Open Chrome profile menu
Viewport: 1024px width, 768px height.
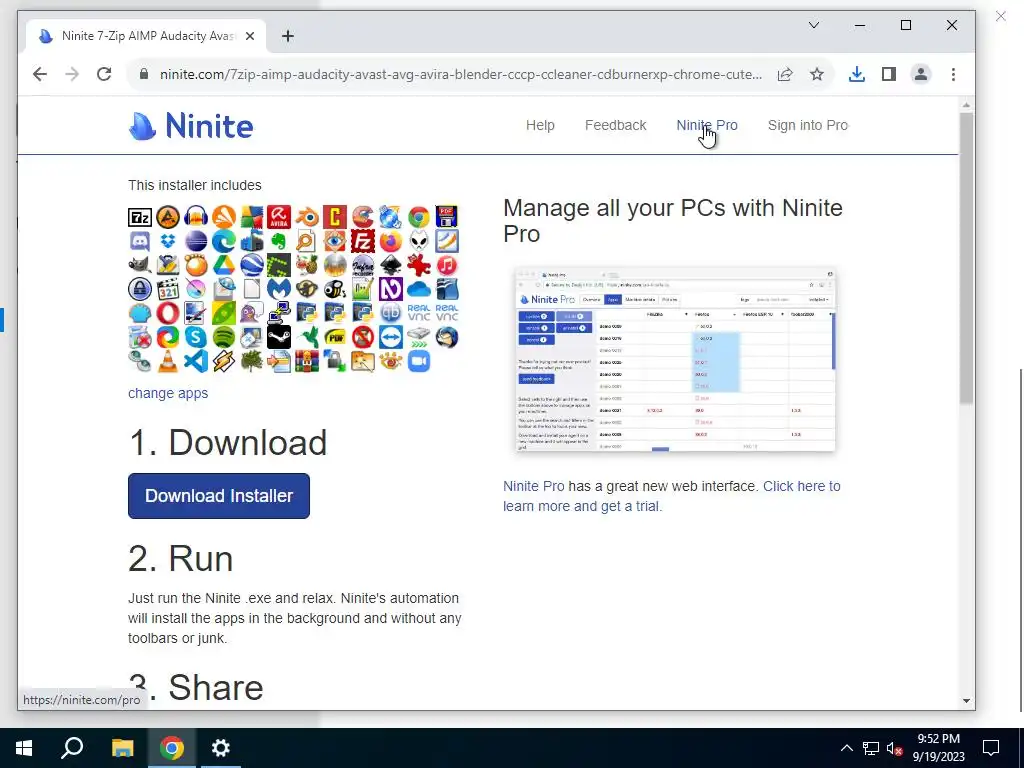point(921,74)
